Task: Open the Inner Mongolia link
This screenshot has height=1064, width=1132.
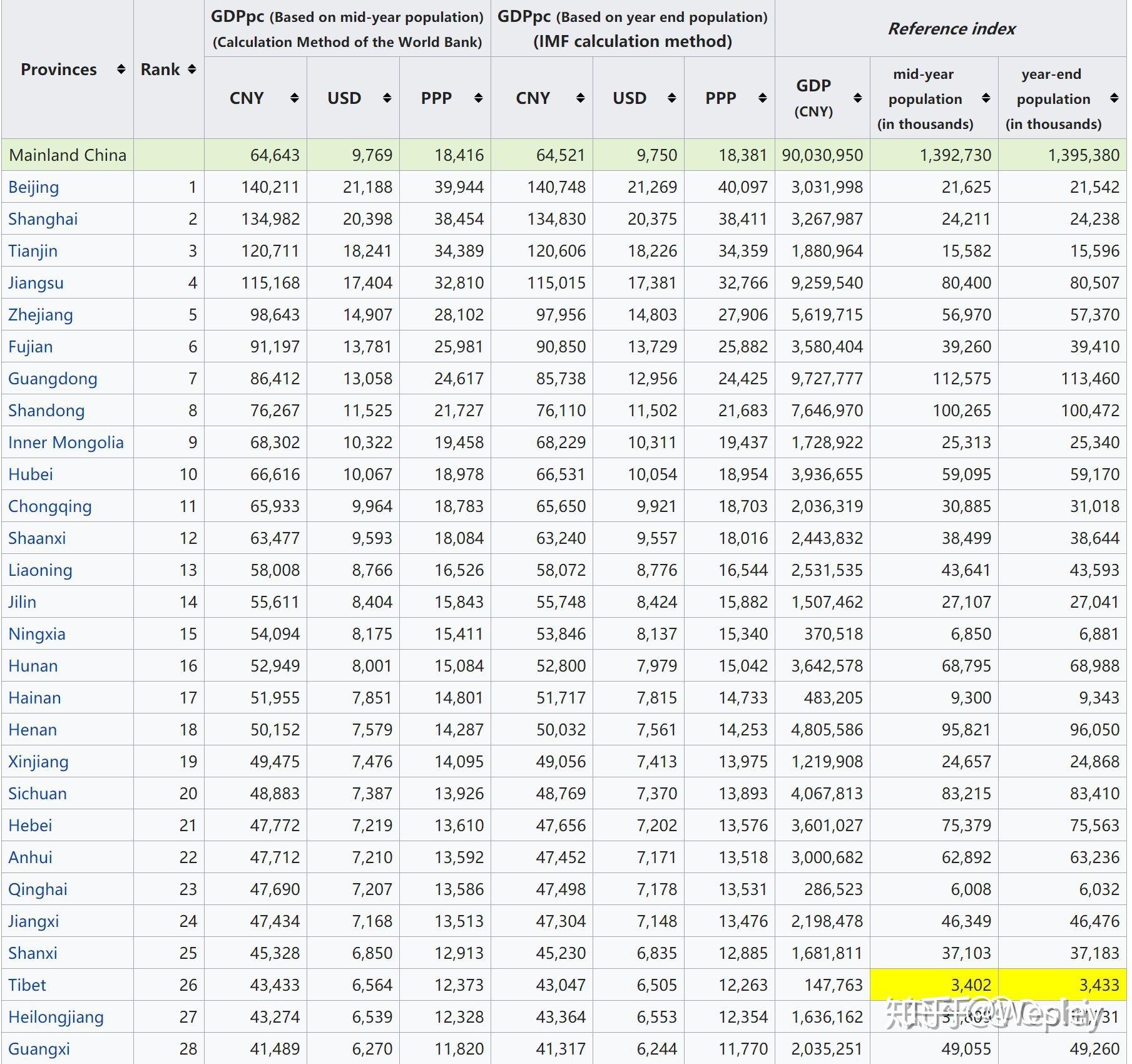Action: [66, 442]
